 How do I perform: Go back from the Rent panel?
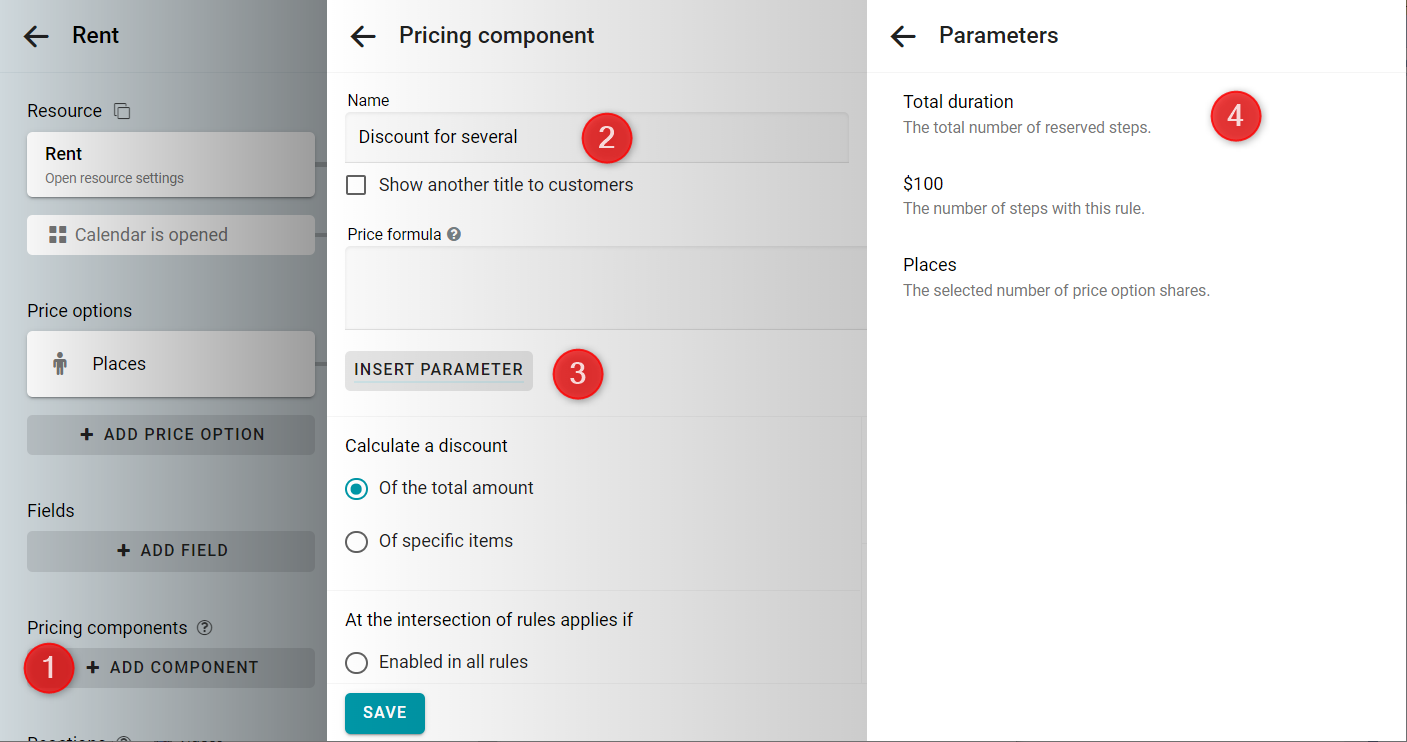tap(36, 36)
